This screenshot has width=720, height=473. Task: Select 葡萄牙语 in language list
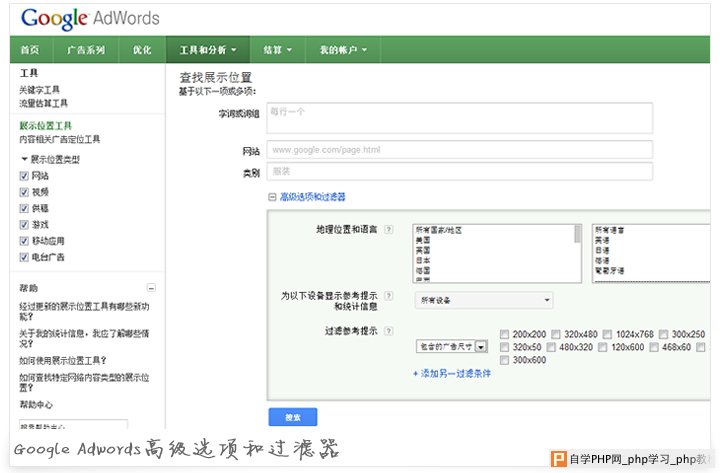point(609,270)
